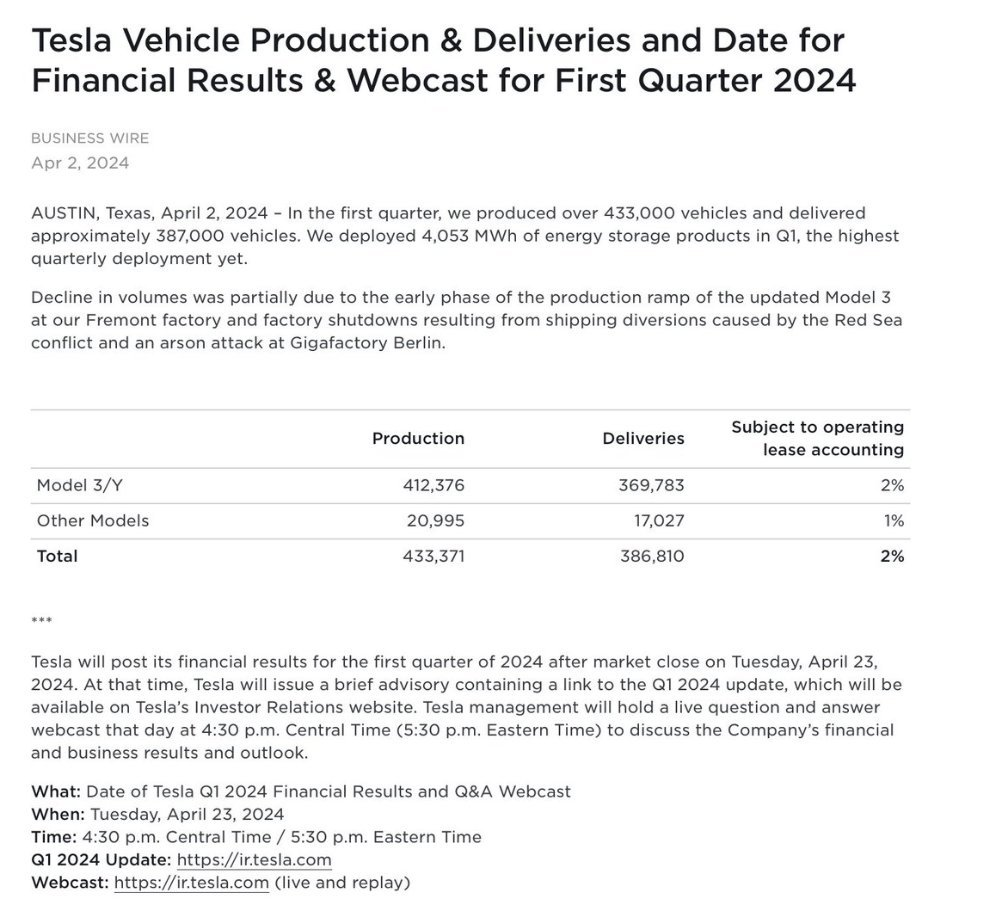Image resolution: width=984 pixels, height=900 pixels.
Task: Click the bold "When:" label
Action: click(58, 814)
